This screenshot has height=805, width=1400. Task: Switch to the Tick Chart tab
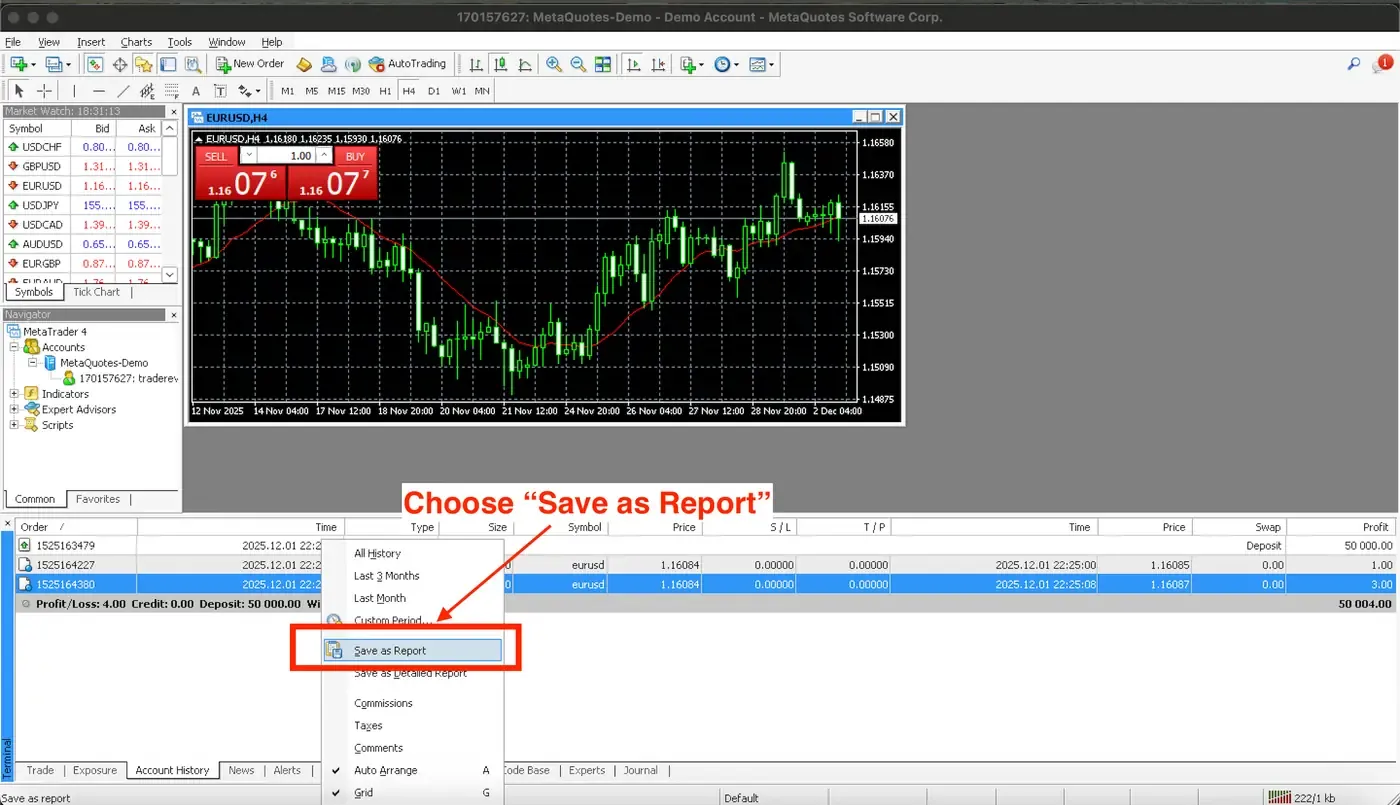pos(96,292)
